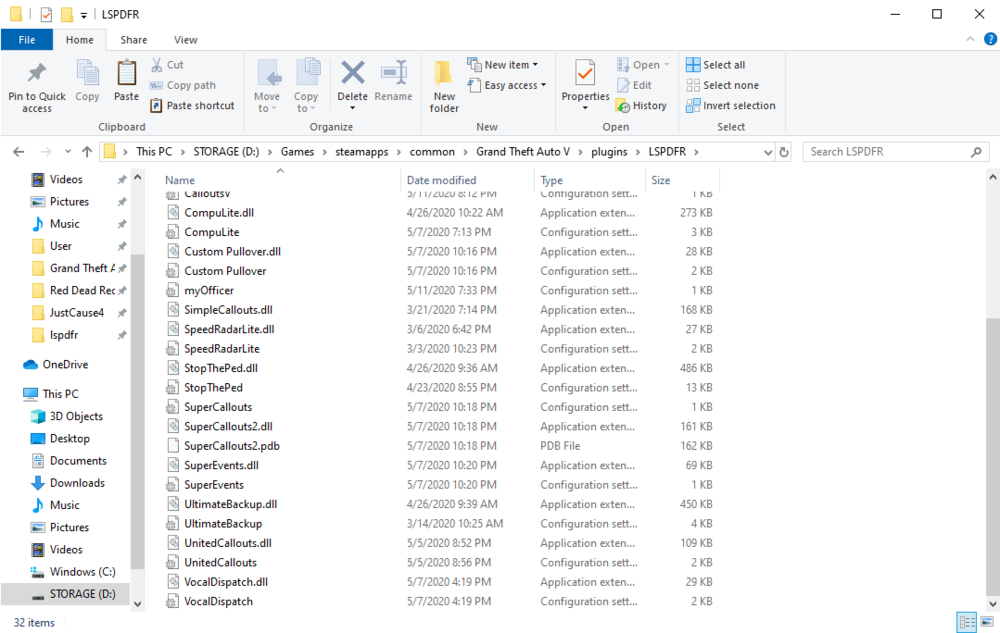Image resolution: width=1000 pixels, height=633 pixels.
Task: Sort files by Date modified column
Action: point(441,180)
